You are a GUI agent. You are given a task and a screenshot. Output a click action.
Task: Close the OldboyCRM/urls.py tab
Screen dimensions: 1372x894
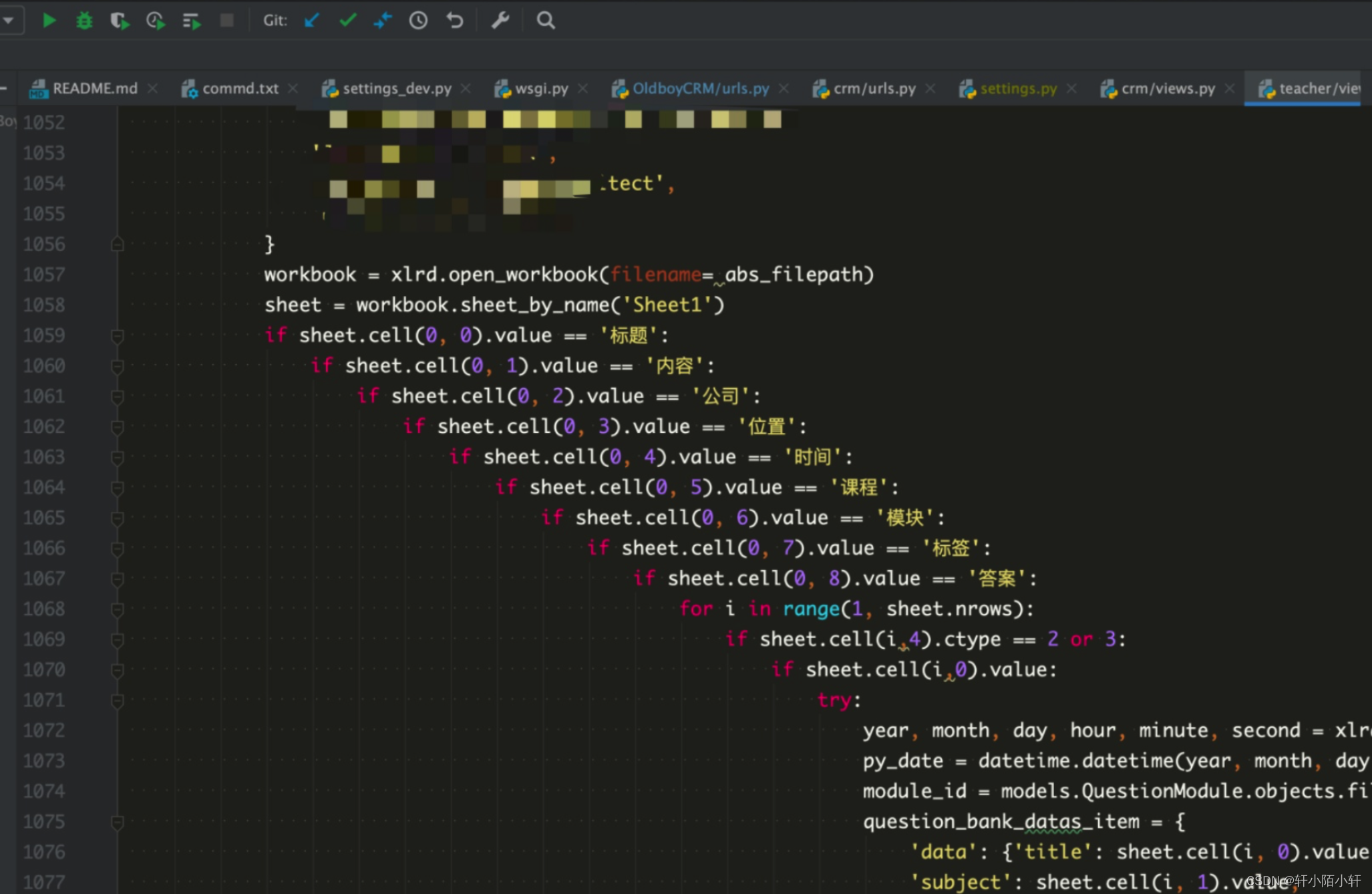[x=784, y=88]
